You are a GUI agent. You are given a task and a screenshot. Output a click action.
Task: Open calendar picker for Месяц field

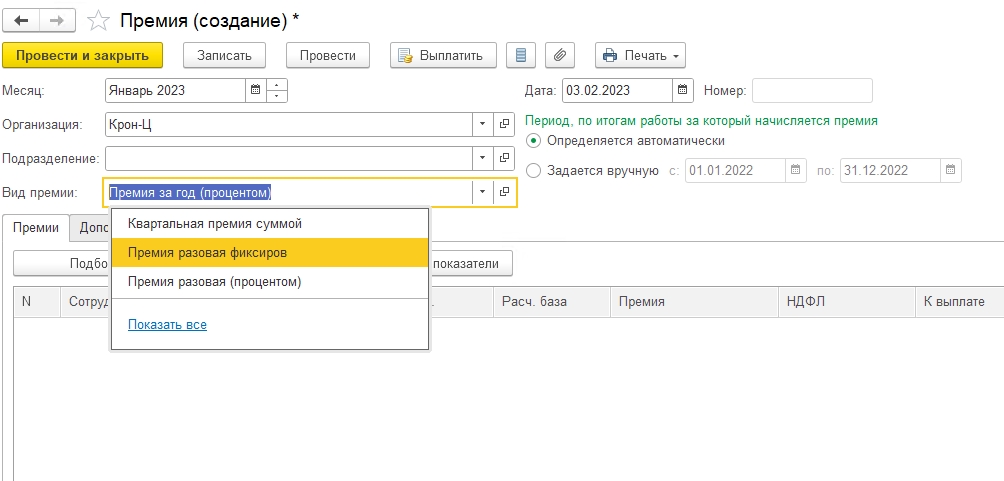(256, 90)
